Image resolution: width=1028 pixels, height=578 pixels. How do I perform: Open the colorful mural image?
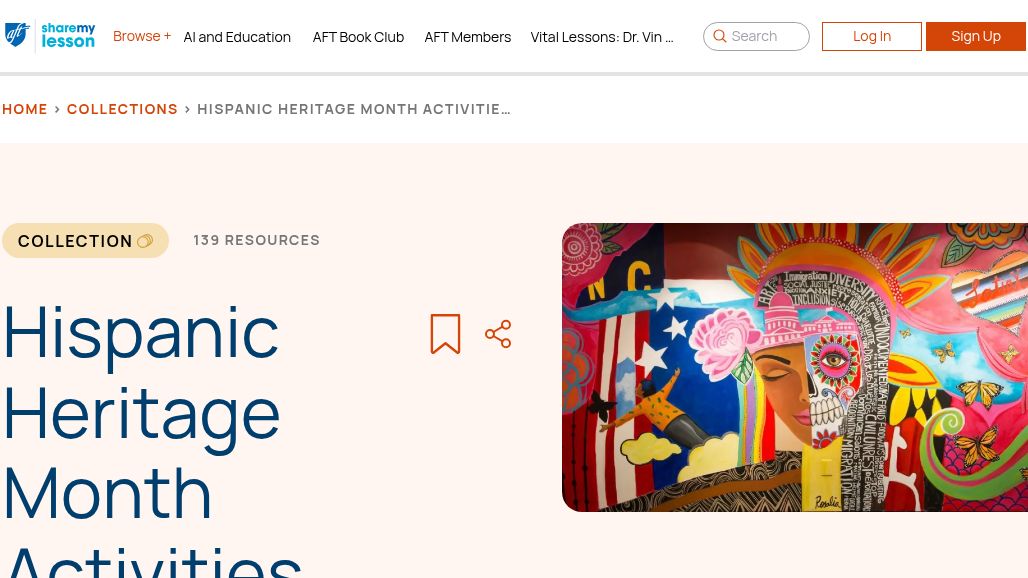pos(795,367)
